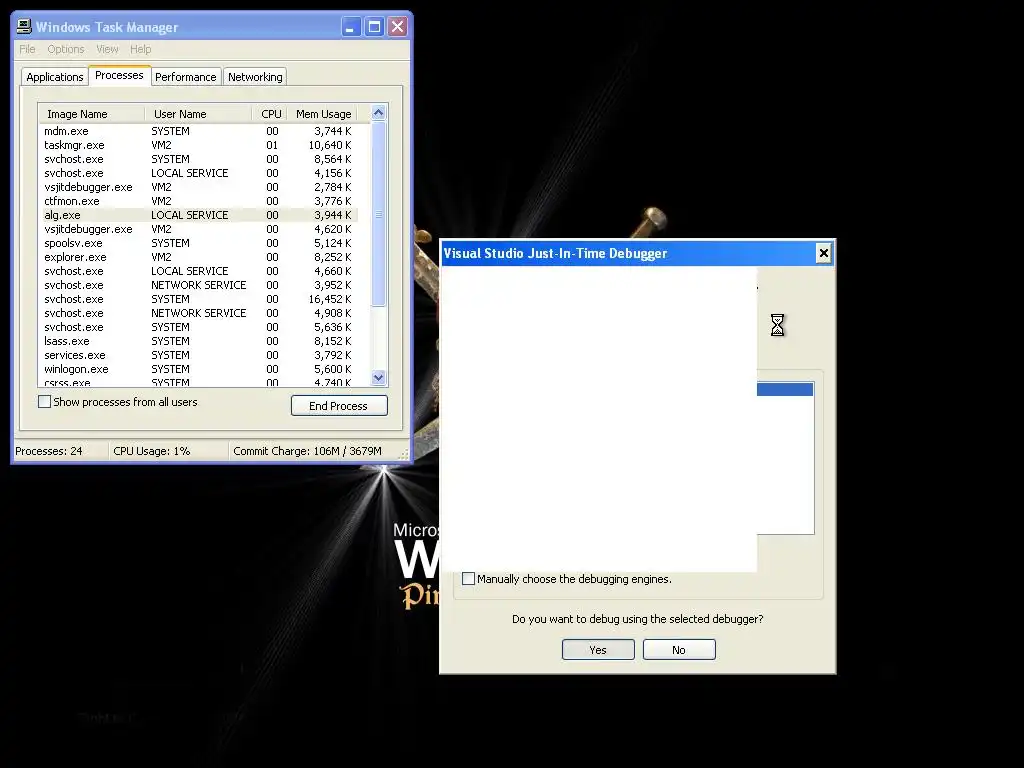This screenshot has height=768, width=1024.
Task: Click Yes to debug with selected debugger
Action: tap(598, 650)
